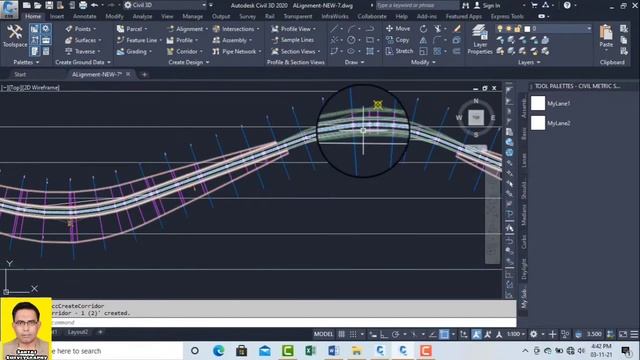This screenshot has height=360, width=640.
Task: Open the Analyze ribbon tab
Action: (x=142, y=16)
